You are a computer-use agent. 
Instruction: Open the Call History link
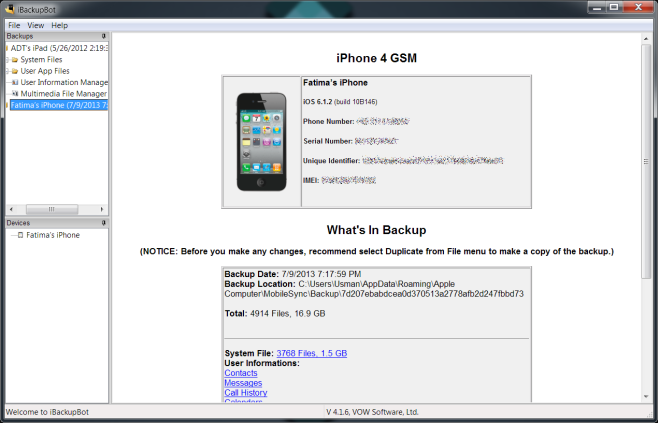(246, 393)
